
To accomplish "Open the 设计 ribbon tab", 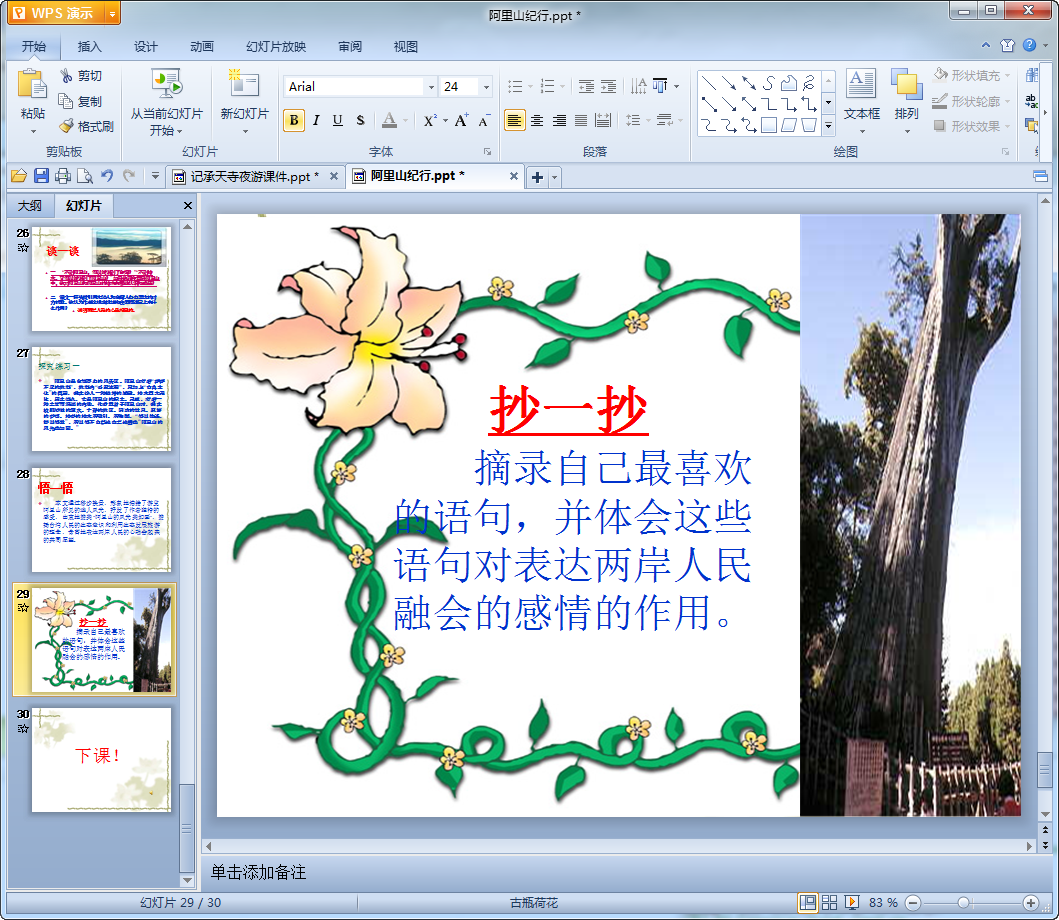I will click(x=145, y=46).
